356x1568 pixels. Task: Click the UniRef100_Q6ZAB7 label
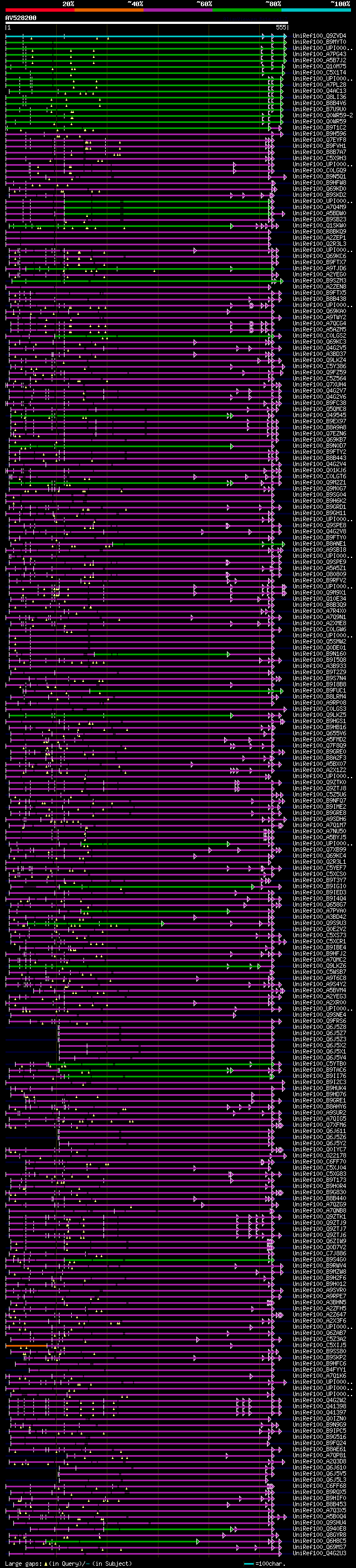319,1332
